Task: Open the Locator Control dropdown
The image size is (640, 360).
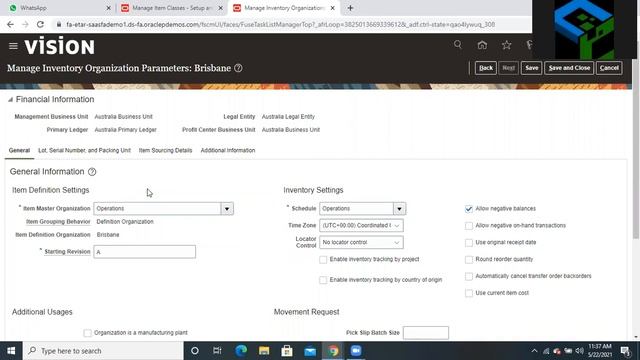Action: [x=361, y=242]
